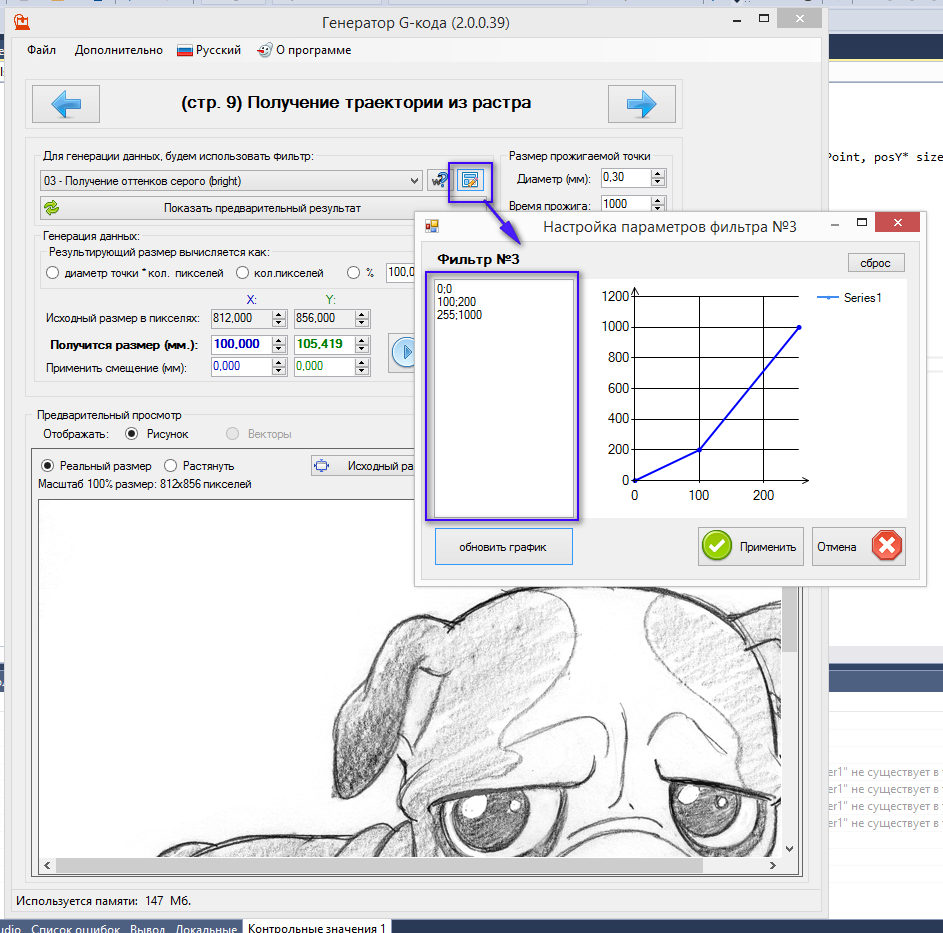Viewport: 943px width, 933px height.
Task: Go to next page with right arrow
Action: pos(642,104)
